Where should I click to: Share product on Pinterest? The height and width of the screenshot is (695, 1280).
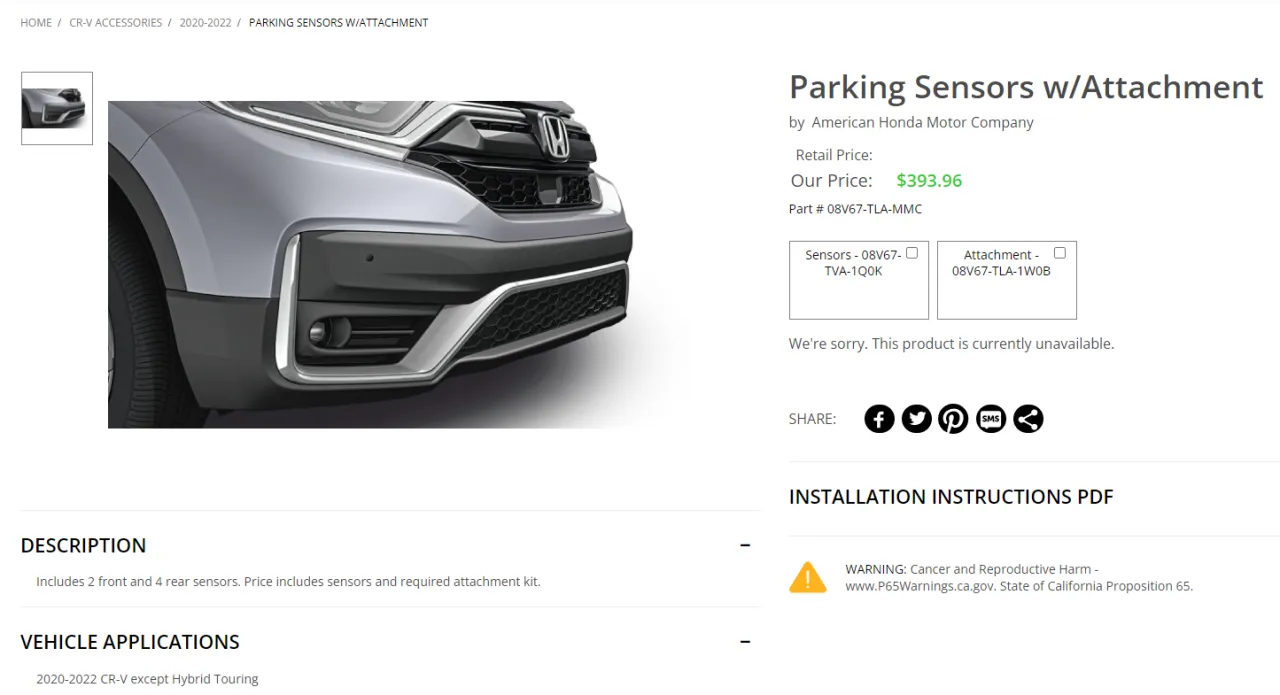pos(953,419)
